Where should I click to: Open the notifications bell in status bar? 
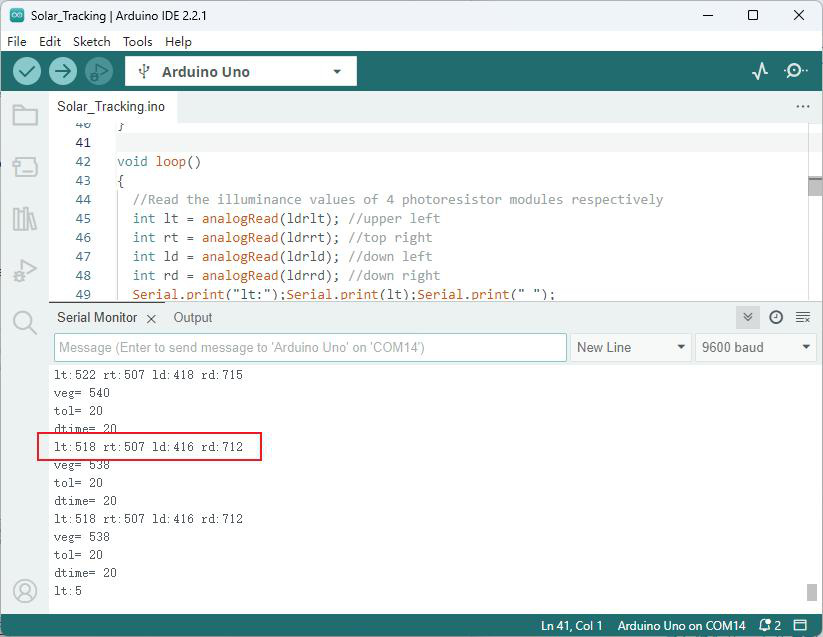tap(770, 625)
